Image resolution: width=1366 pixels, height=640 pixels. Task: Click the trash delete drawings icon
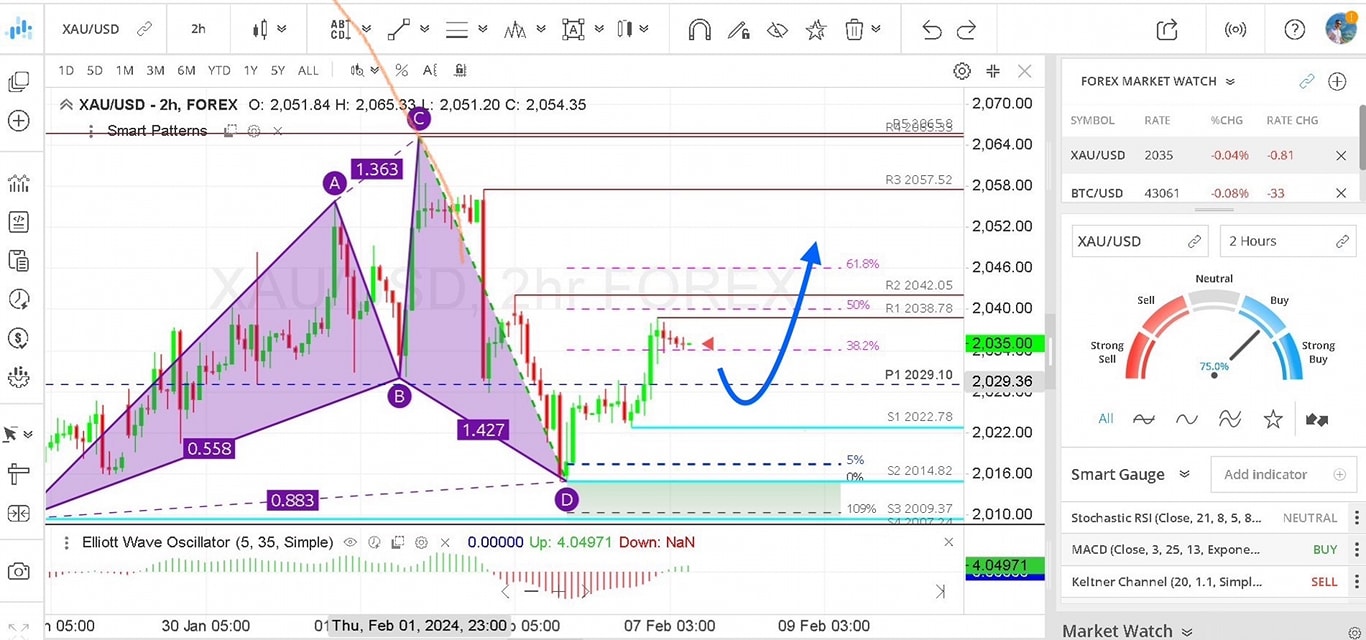(854, 30)
